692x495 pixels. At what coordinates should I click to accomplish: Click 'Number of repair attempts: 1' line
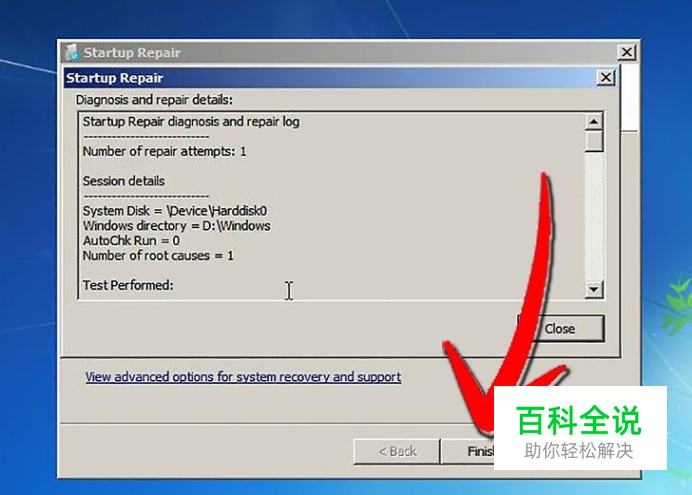(165, 151)
